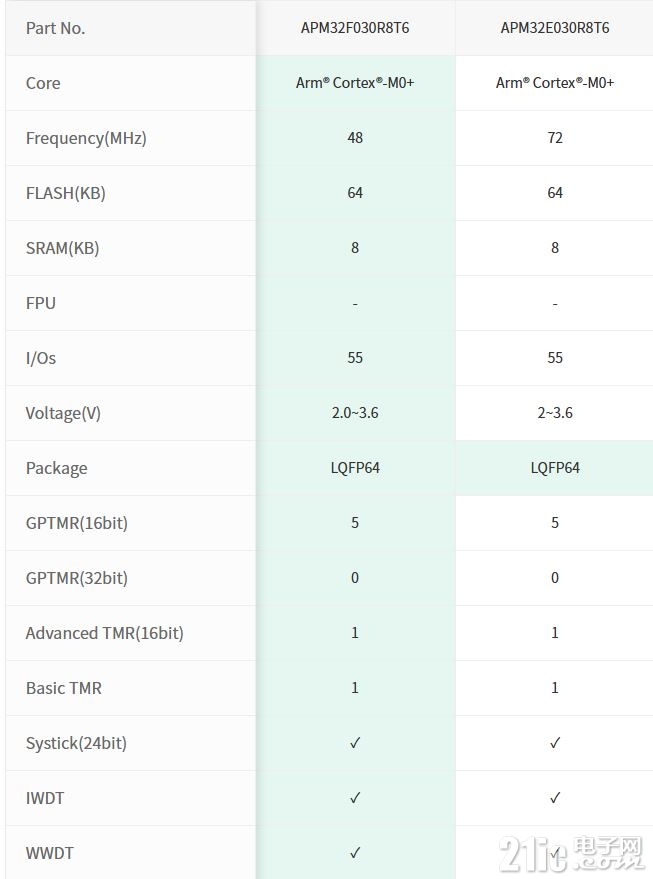The image size is (653, 879).
Task: Click the Arm Cortex-M0+ core cell for APM32F030R8T6
Action: click(355, 83)
